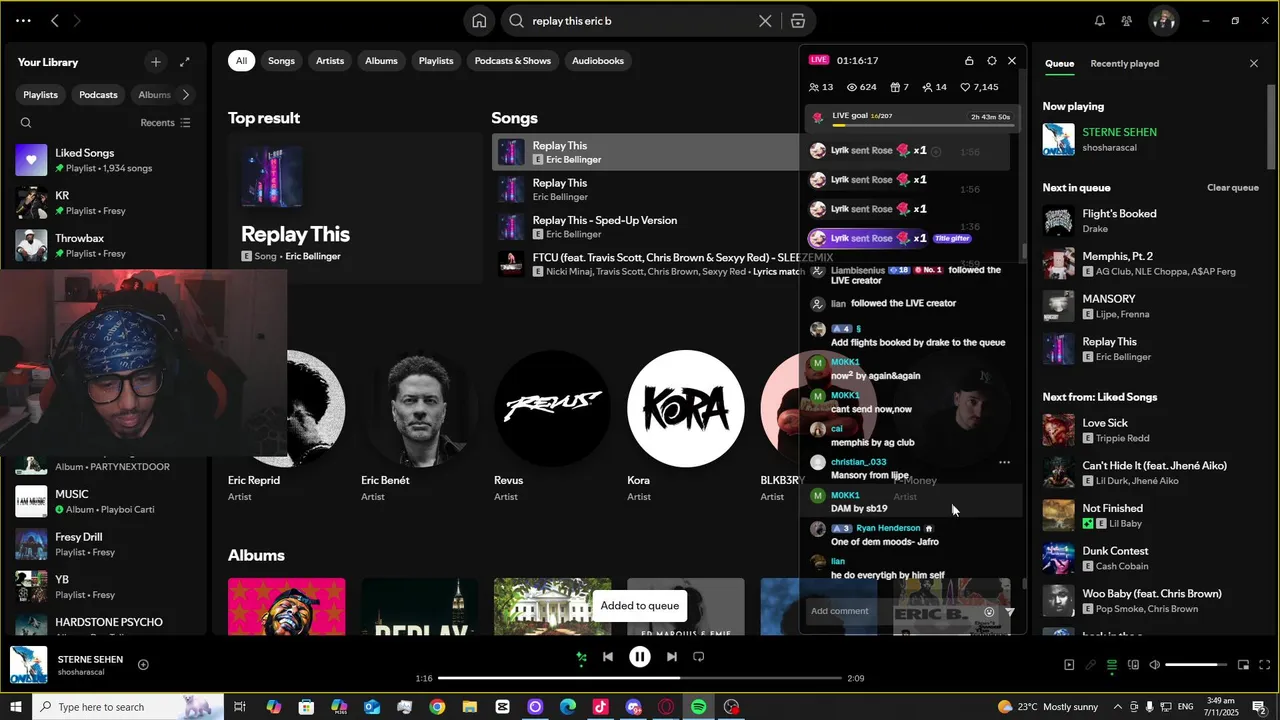Toggle the Playlists filter in Your Library
Viewport: 1280px width, 720px height.
[x=41, y=95]
